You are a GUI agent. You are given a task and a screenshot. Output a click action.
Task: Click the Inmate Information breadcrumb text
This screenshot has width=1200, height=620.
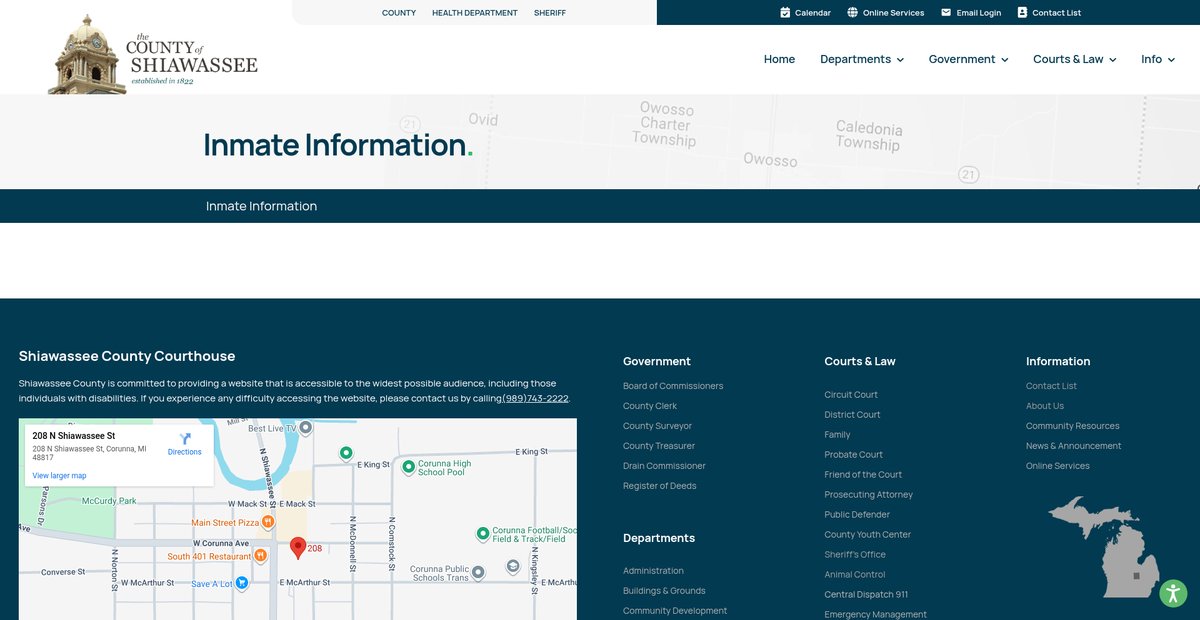(x=261, y=206)
